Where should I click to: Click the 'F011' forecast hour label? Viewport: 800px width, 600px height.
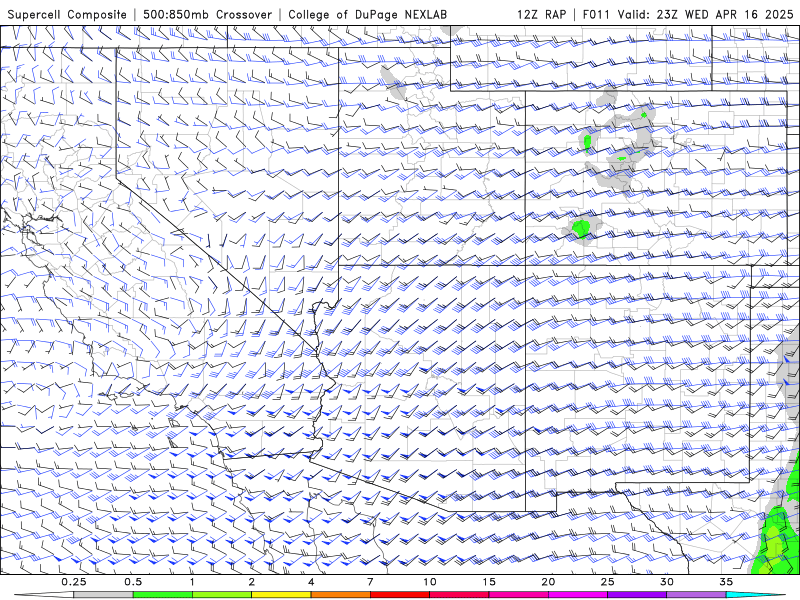(x=596, y=15)
